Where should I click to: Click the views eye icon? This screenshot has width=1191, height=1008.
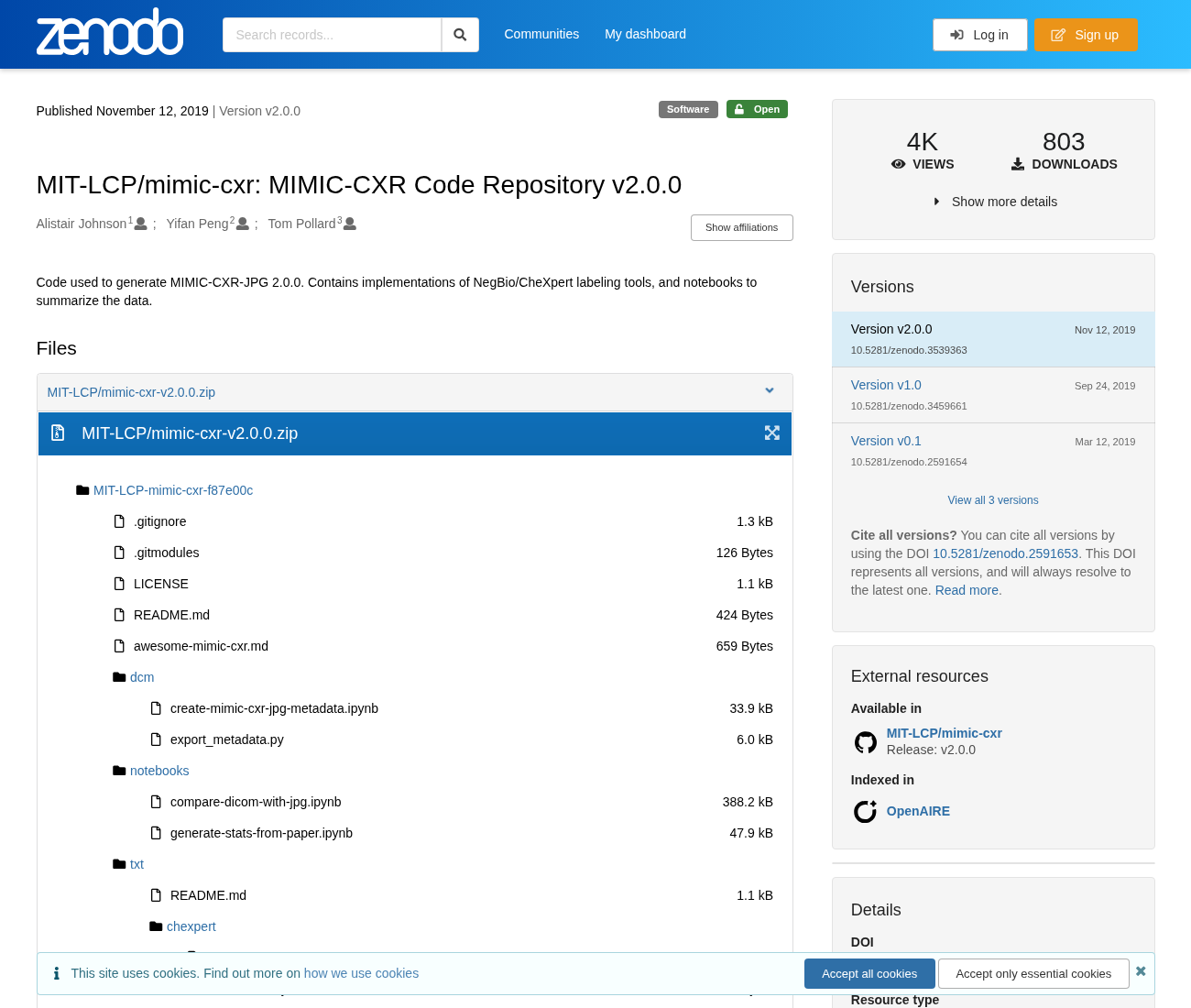coord(899,164)
